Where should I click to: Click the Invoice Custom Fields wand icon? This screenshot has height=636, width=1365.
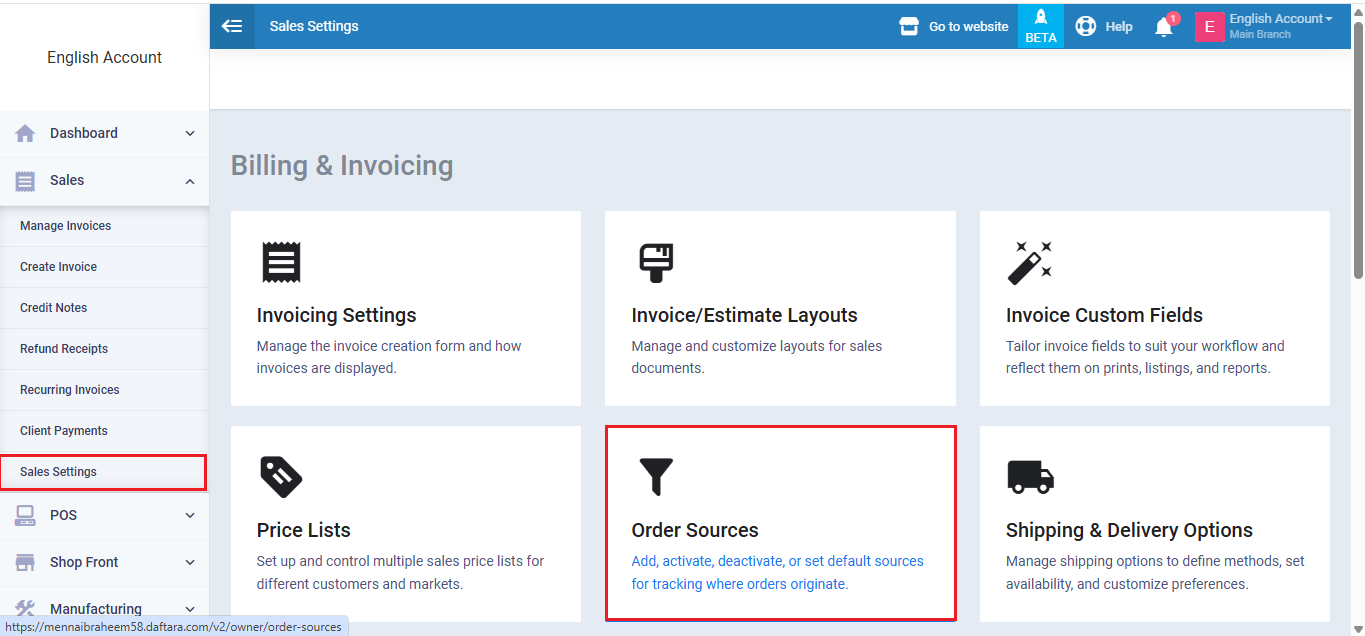pyautogui.click(x=1029, y=262)
